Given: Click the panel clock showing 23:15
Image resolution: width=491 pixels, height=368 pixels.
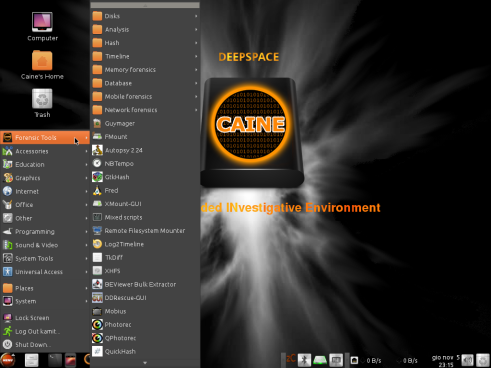Looking at the screenshot, I should 445,361.
